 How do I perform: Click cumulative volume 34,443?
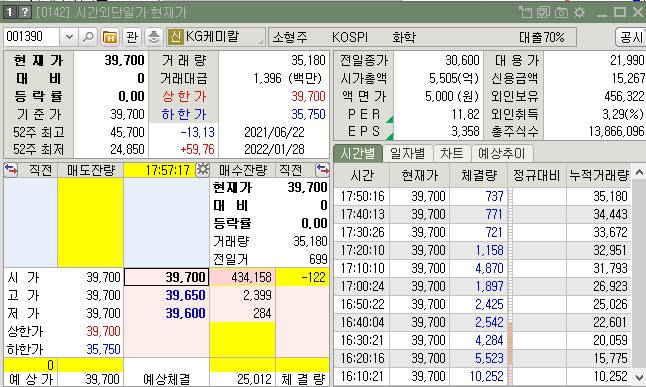coord(610,214)
